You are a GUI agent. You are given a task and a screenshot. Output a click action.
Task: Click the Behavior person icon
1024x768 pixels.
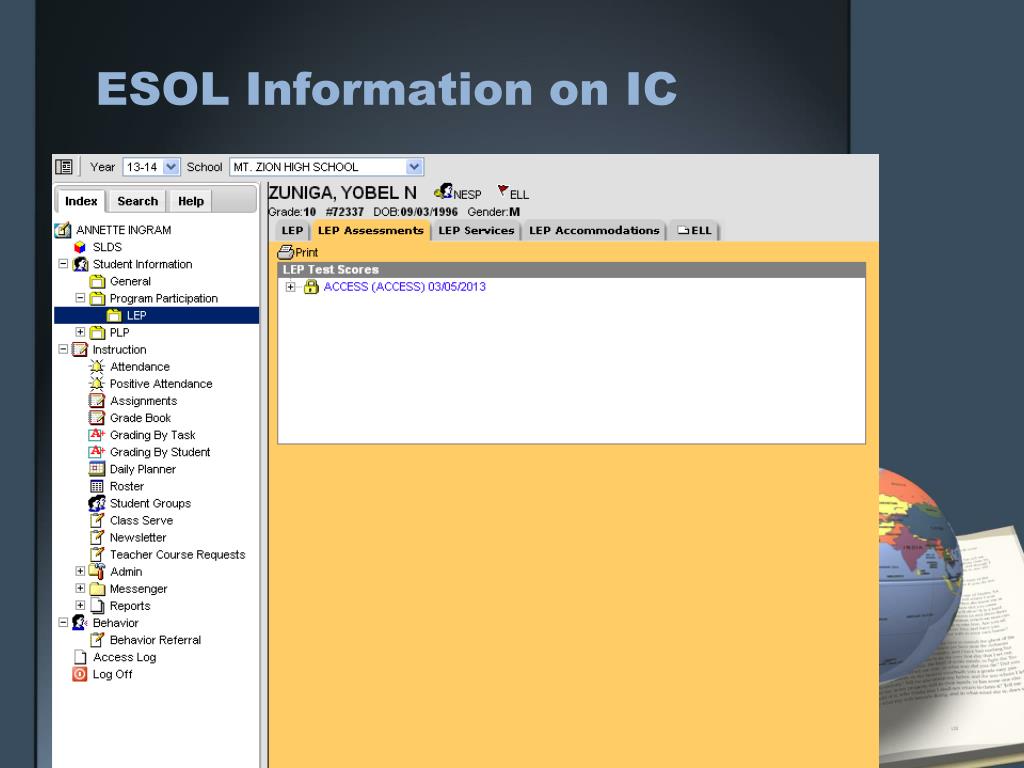(80, 622)
